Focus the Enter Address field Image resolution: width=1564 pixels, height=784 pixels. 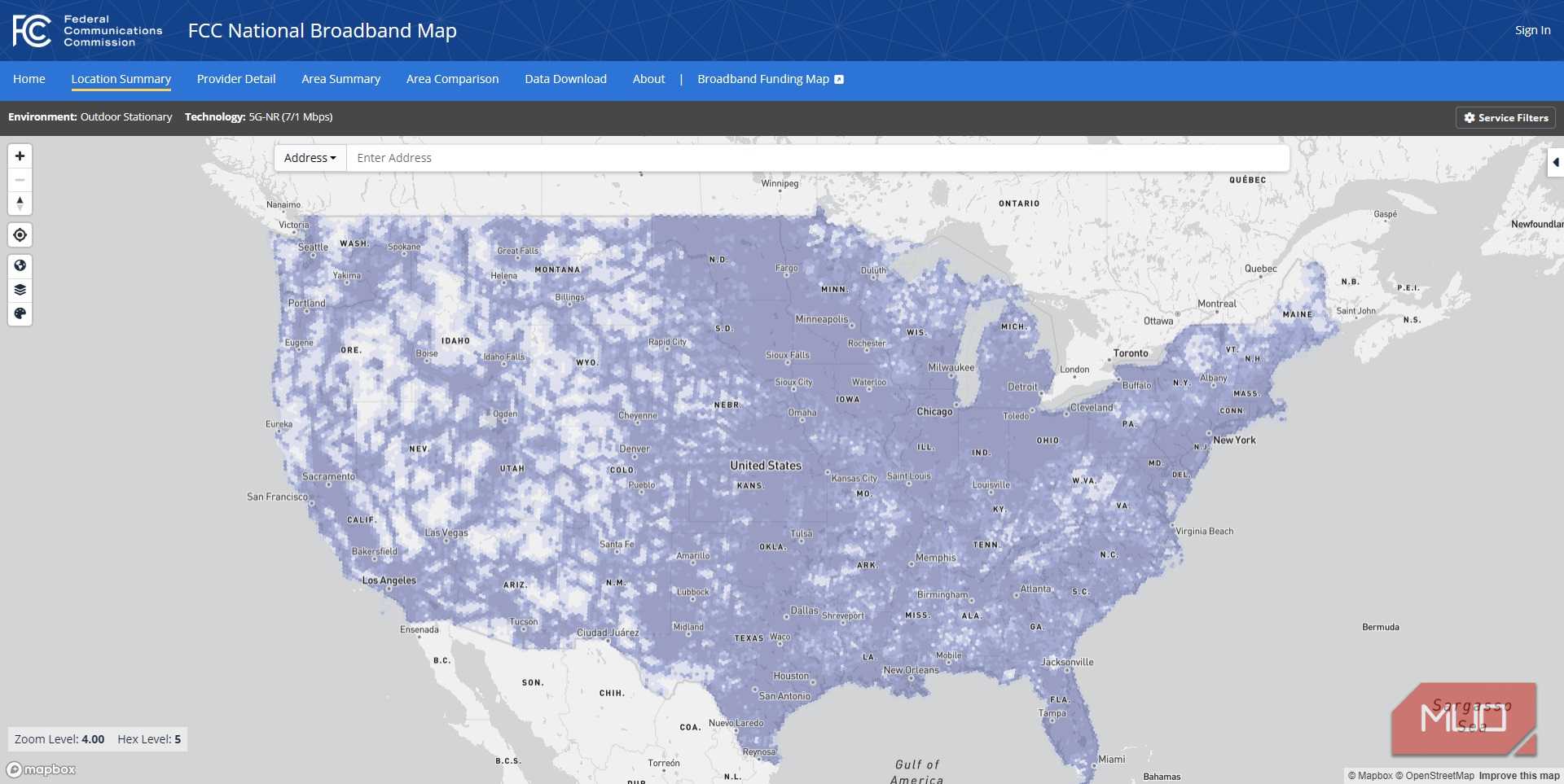[x=818, y=158]
